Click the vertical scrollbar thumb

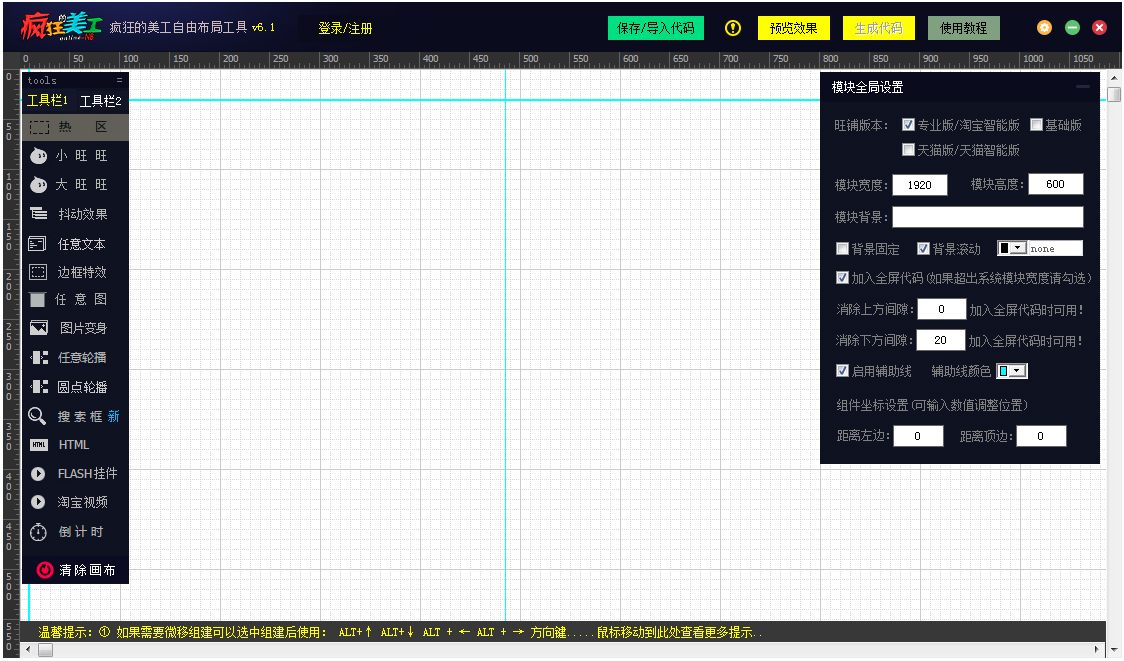pyautogui.click(x=1113, y=94)
